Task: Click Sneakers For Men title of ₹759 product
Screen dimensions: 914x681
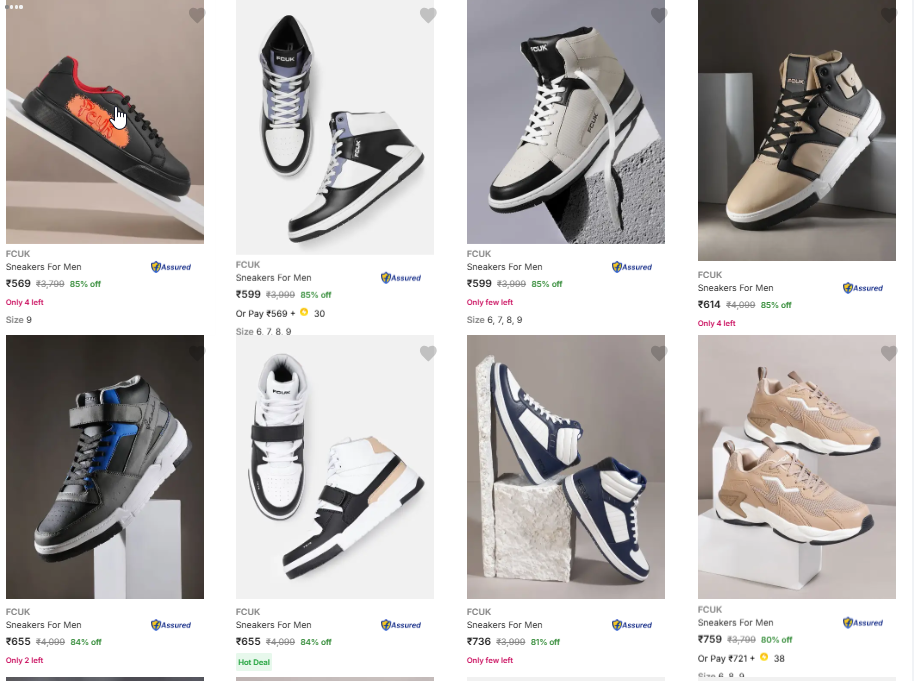Action: coord(735,623)
